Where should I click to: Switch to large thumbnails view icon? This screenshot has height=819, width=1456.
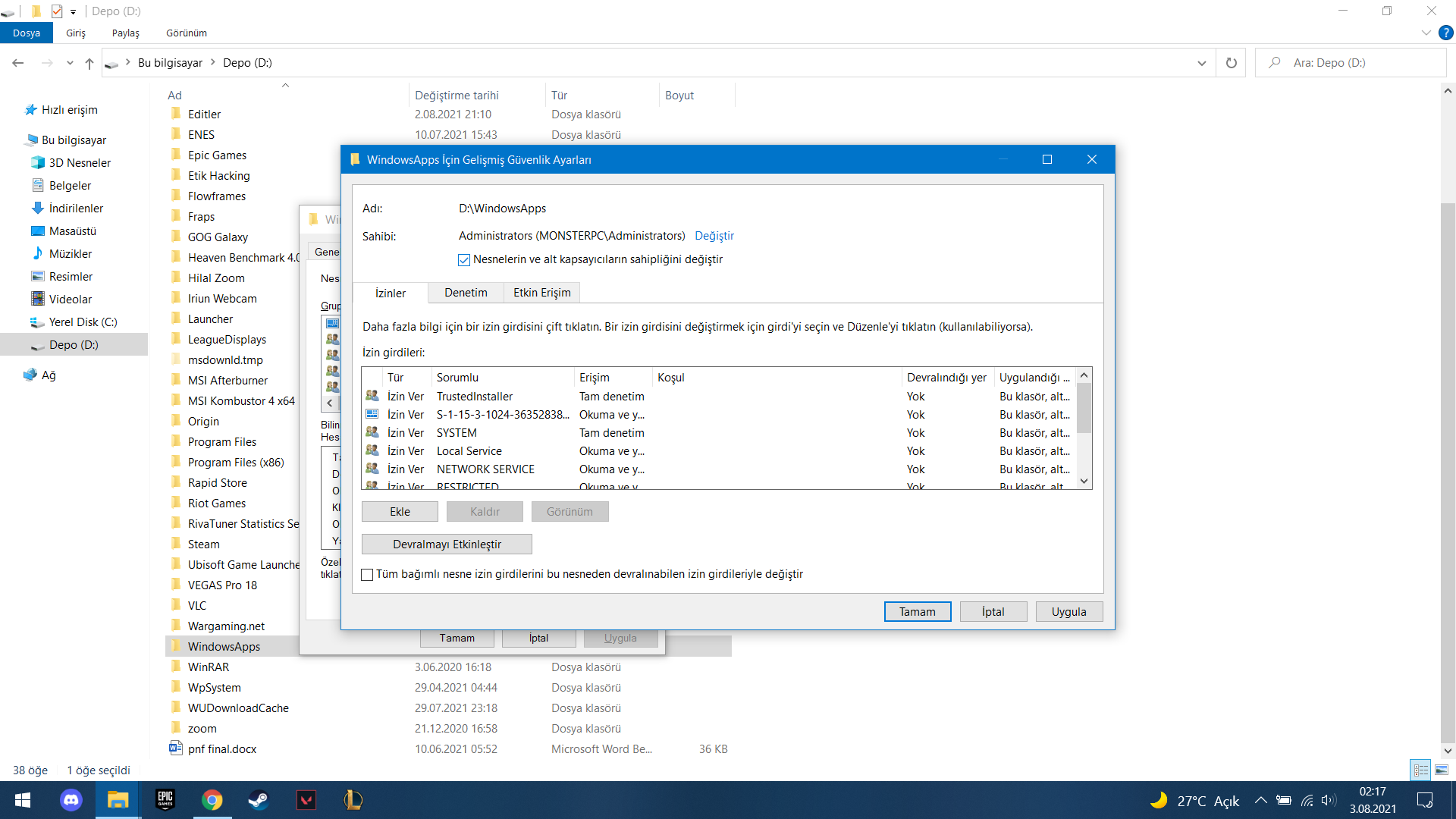1442,770
